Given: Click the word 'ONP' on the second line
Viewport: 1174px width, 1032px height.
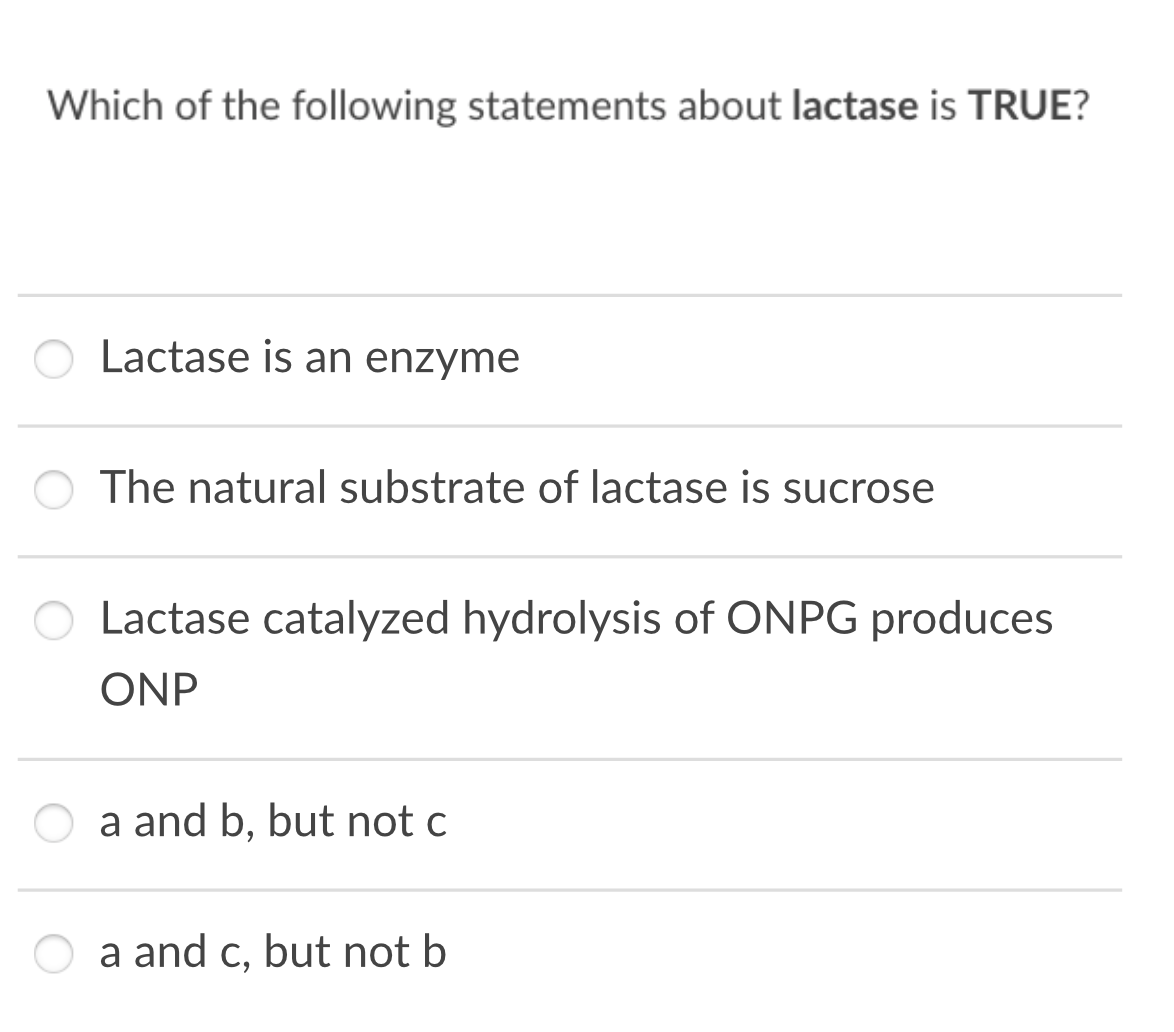Looking at the screenshot, I should tap(147, 690).
